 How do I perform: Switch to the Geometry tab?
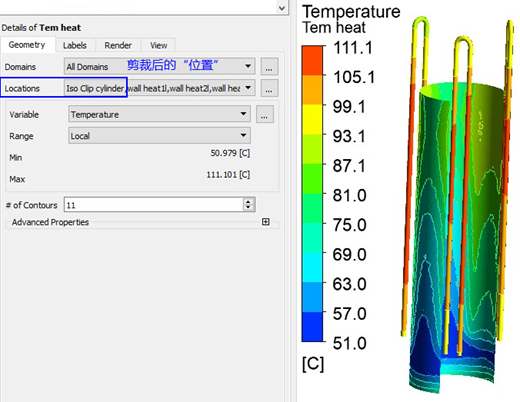click(27, 45)
